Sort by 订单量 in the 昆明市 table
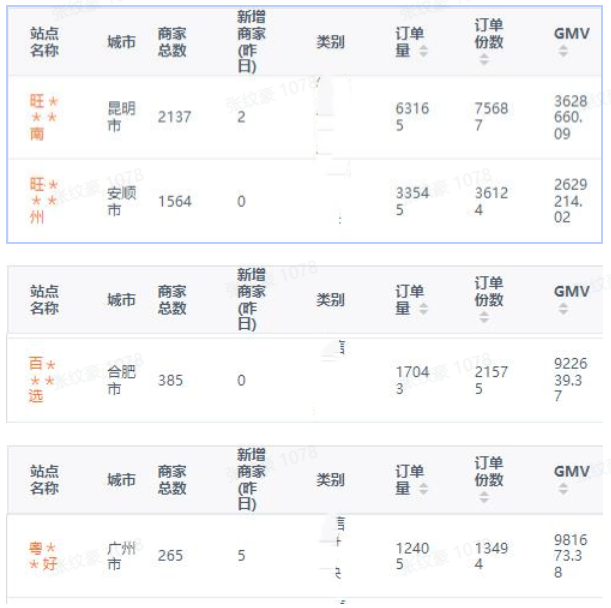Image resolution: width=611 pixels, height=608 pixels. [423, 51]
